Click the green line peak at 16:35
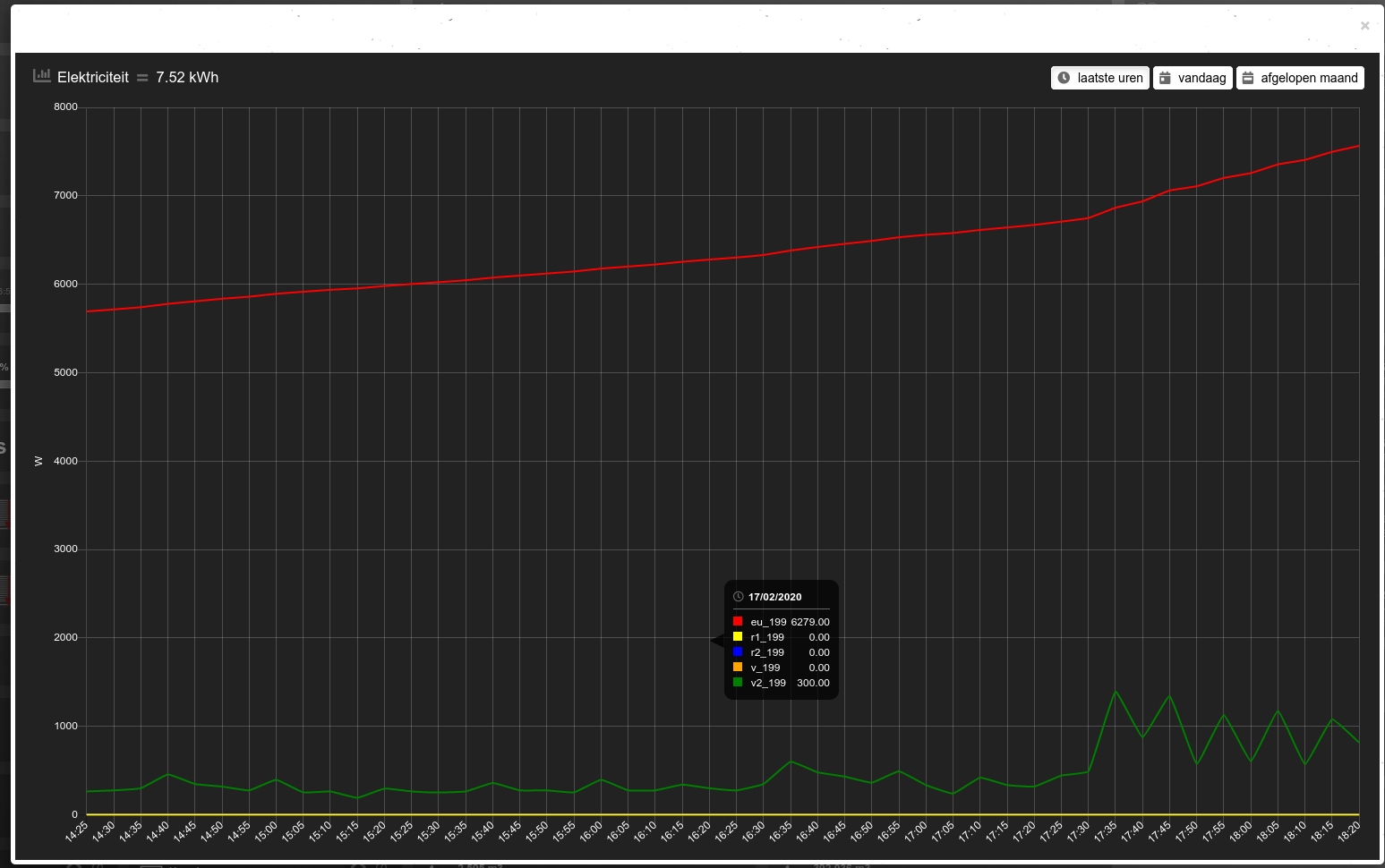 [x=791, y=762]
